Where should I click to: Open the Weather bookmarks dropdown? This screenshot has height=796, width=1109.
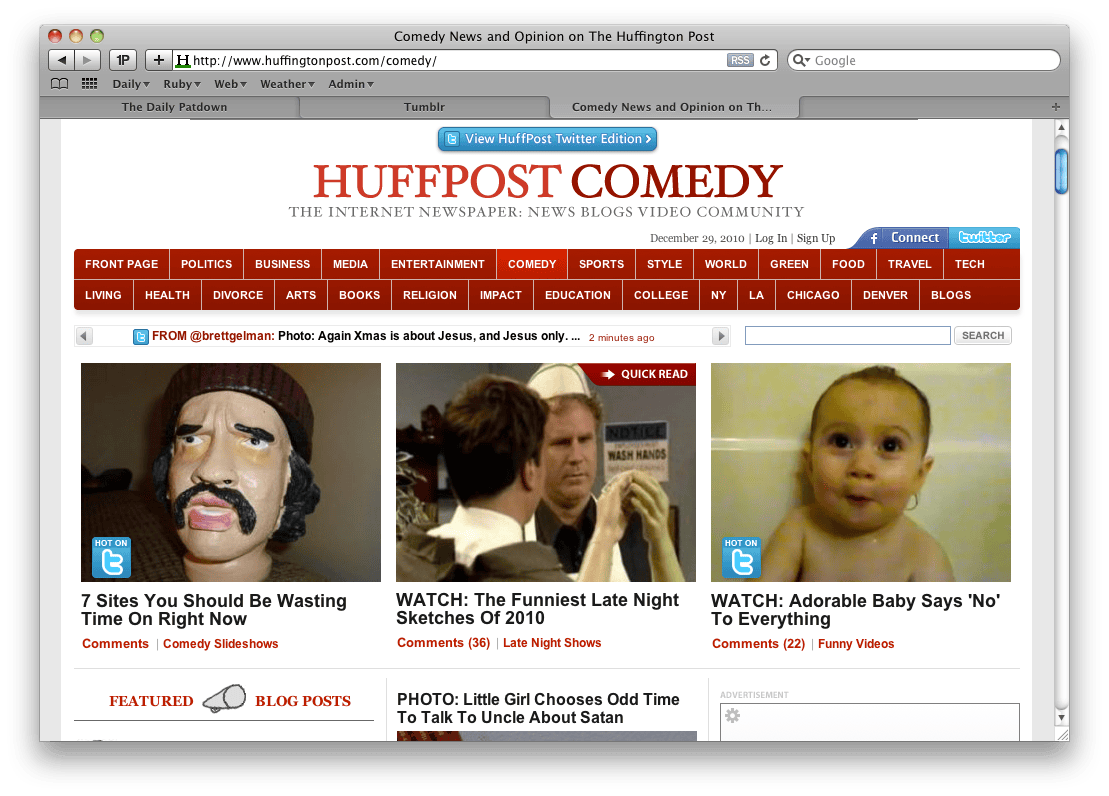287,83
